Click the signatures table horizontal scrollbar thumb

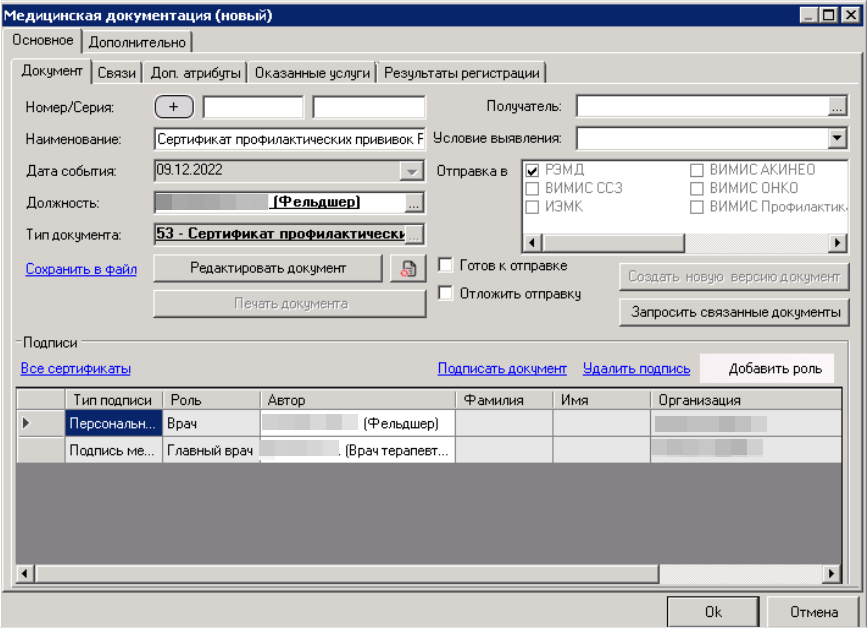click(347, 574)
